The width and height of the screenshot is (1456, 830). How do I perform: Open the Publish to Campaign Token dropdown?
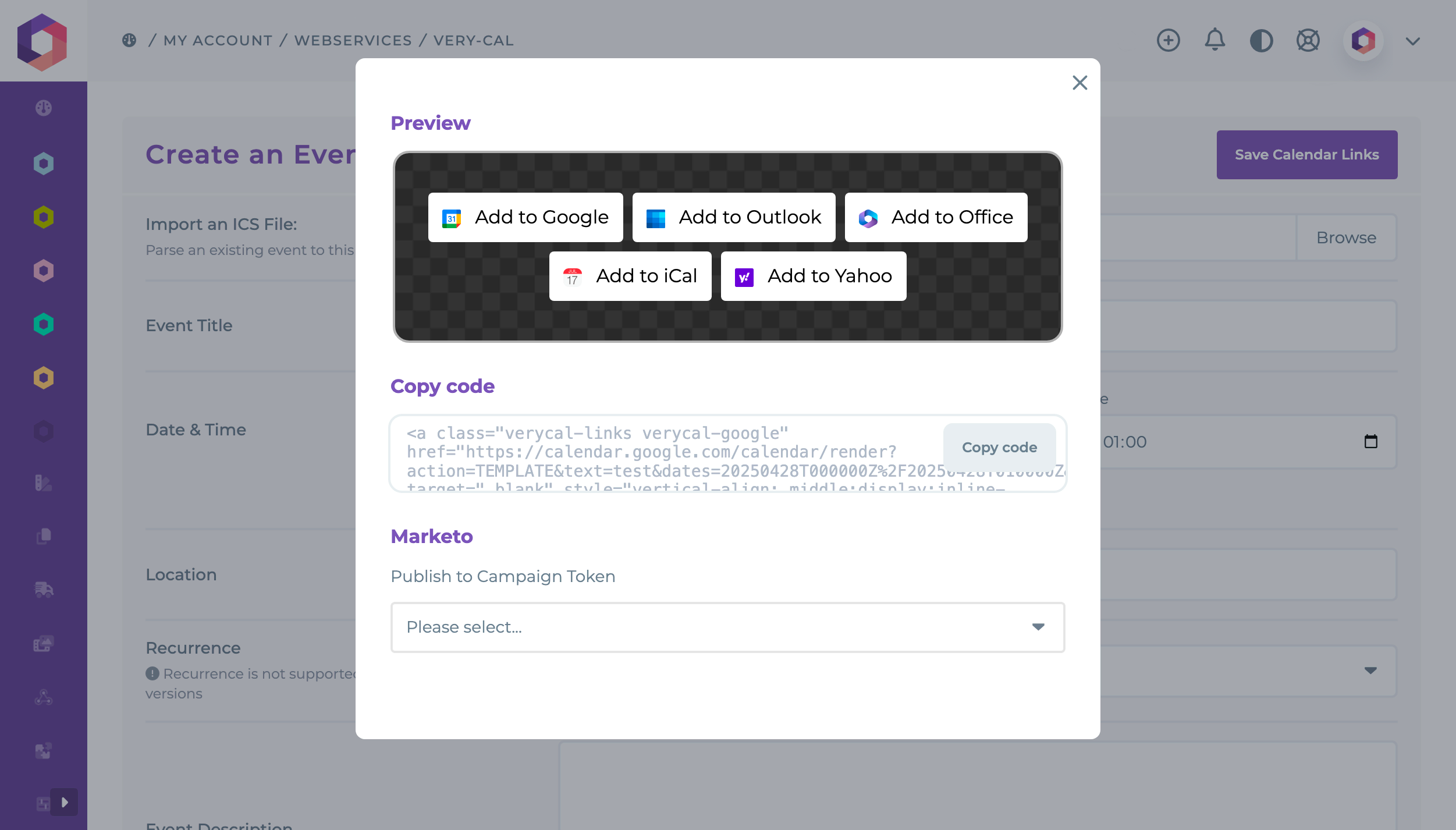click(727, 627)
